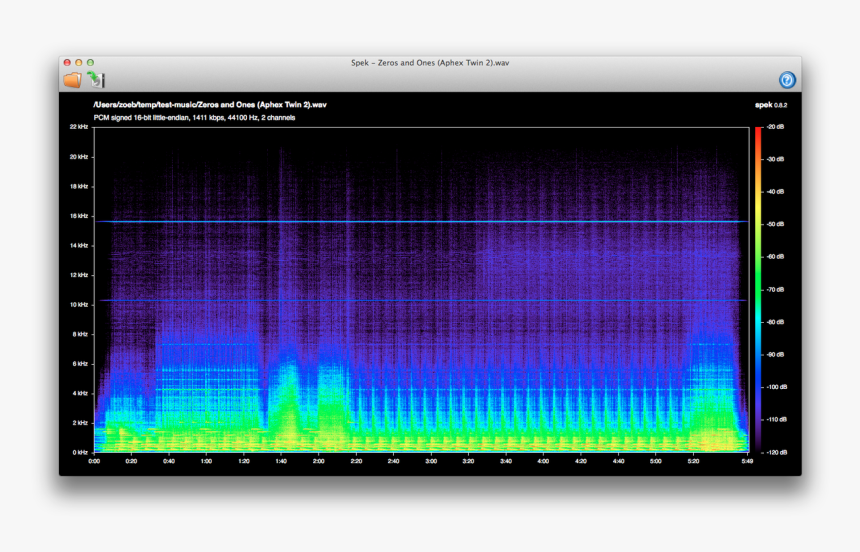860x552 pixels.
Task: Click the '-30 dB' scale label
Action: [775, 159]
